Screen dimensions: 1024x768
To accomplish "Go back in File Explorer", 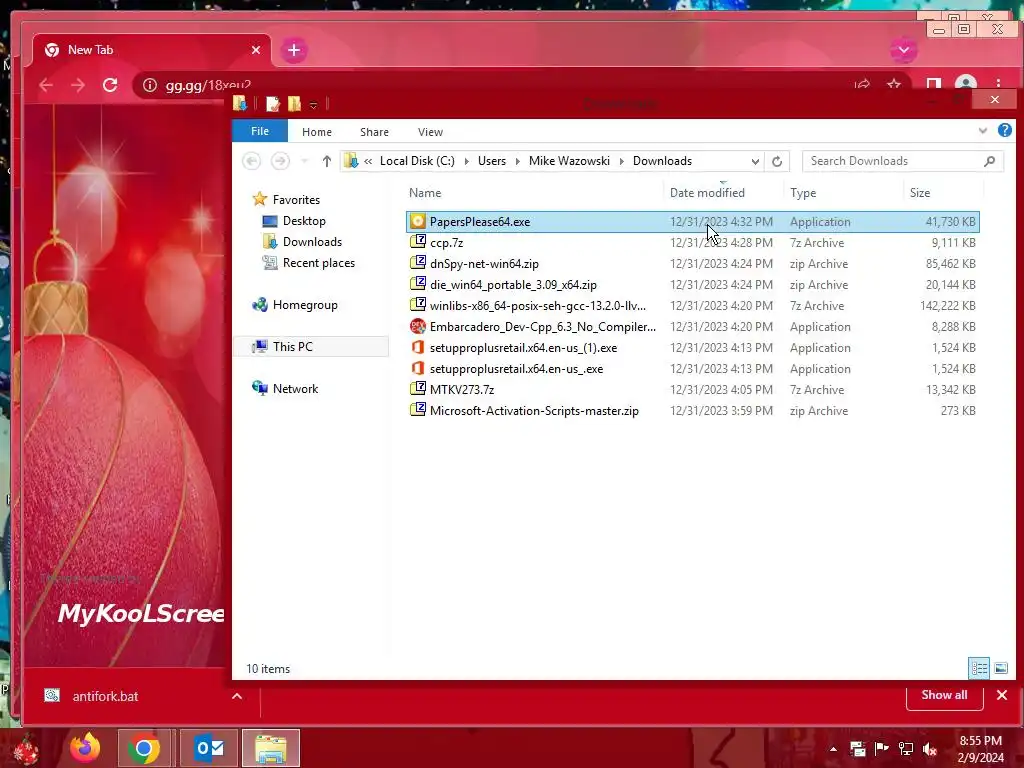I will click(251, 161).
